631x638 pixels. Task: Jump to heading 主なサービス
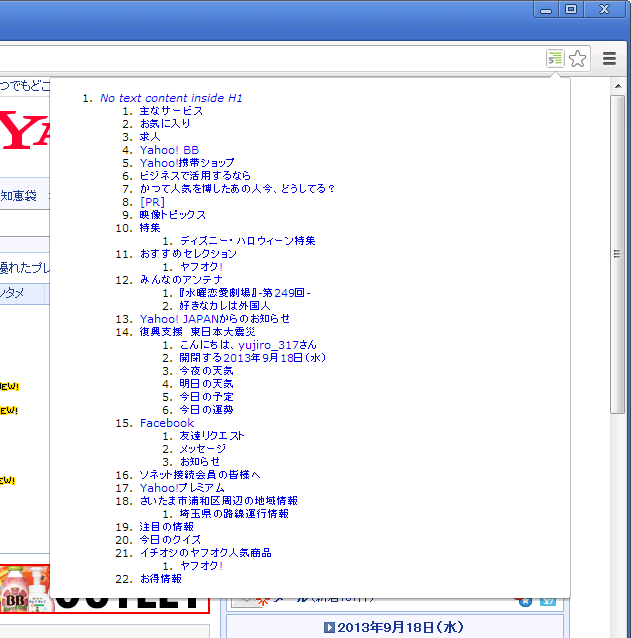pyautogui.click(x=171, y=111)
